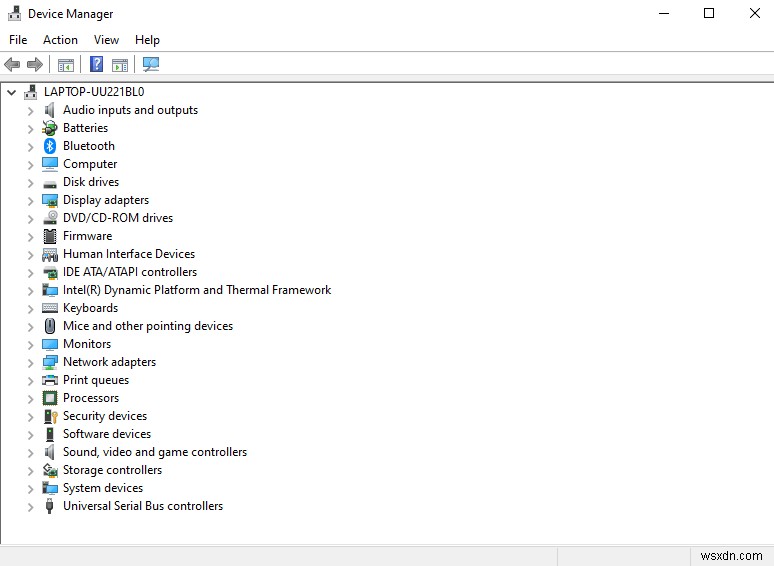Expand the Bluetooth category

click(x=31, y=147)
